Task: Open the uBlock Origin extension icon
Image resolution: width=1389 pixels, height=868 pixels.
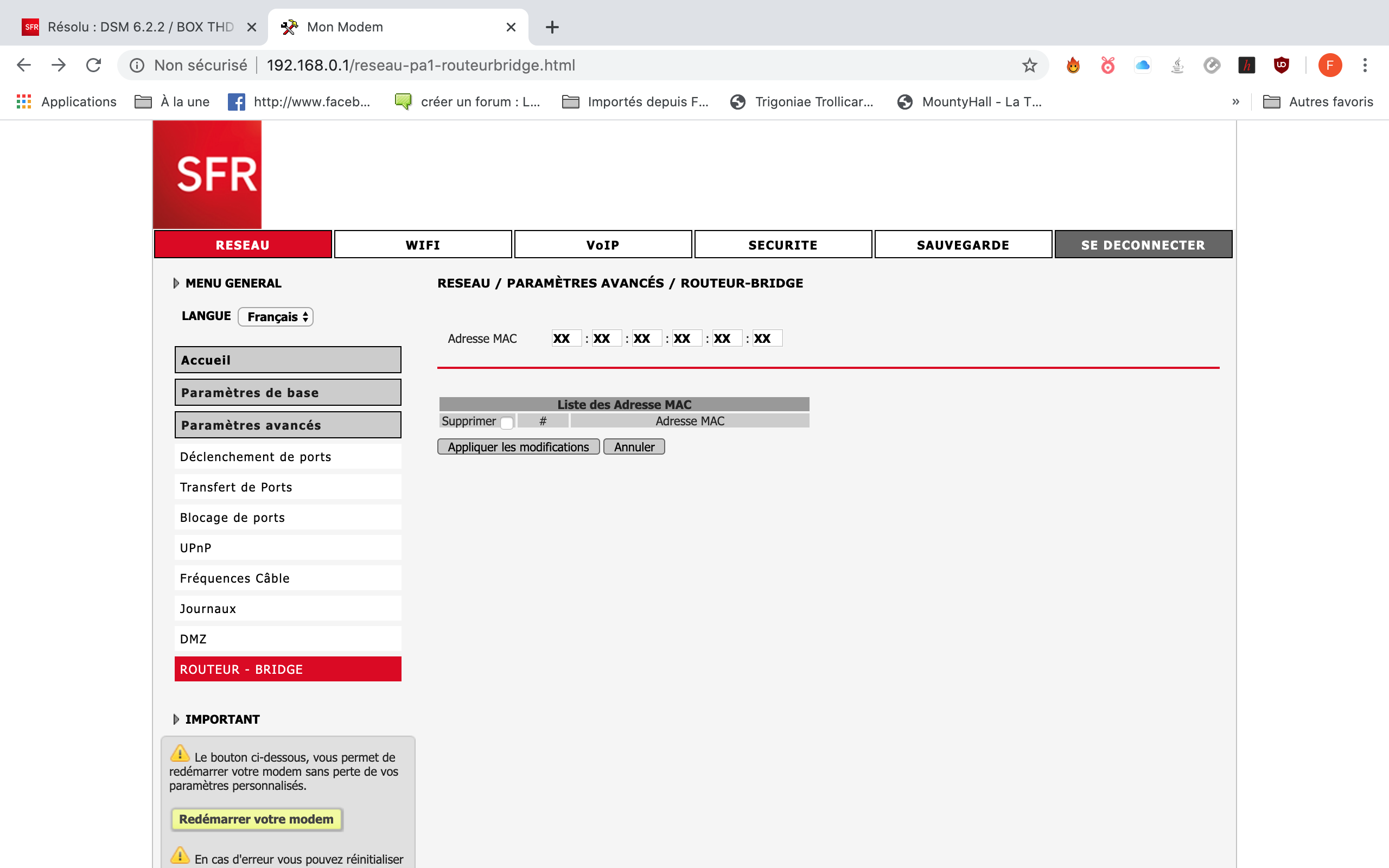Action: tap(1281, 65)
